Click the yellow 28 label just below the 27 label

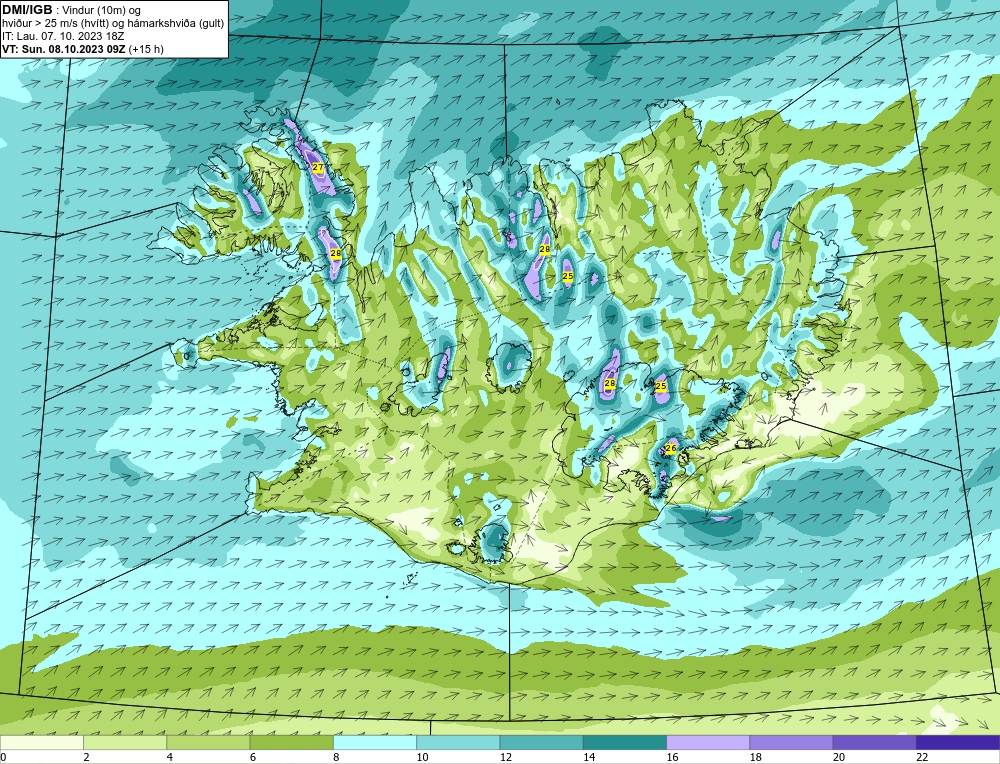(x=335, y=253)
